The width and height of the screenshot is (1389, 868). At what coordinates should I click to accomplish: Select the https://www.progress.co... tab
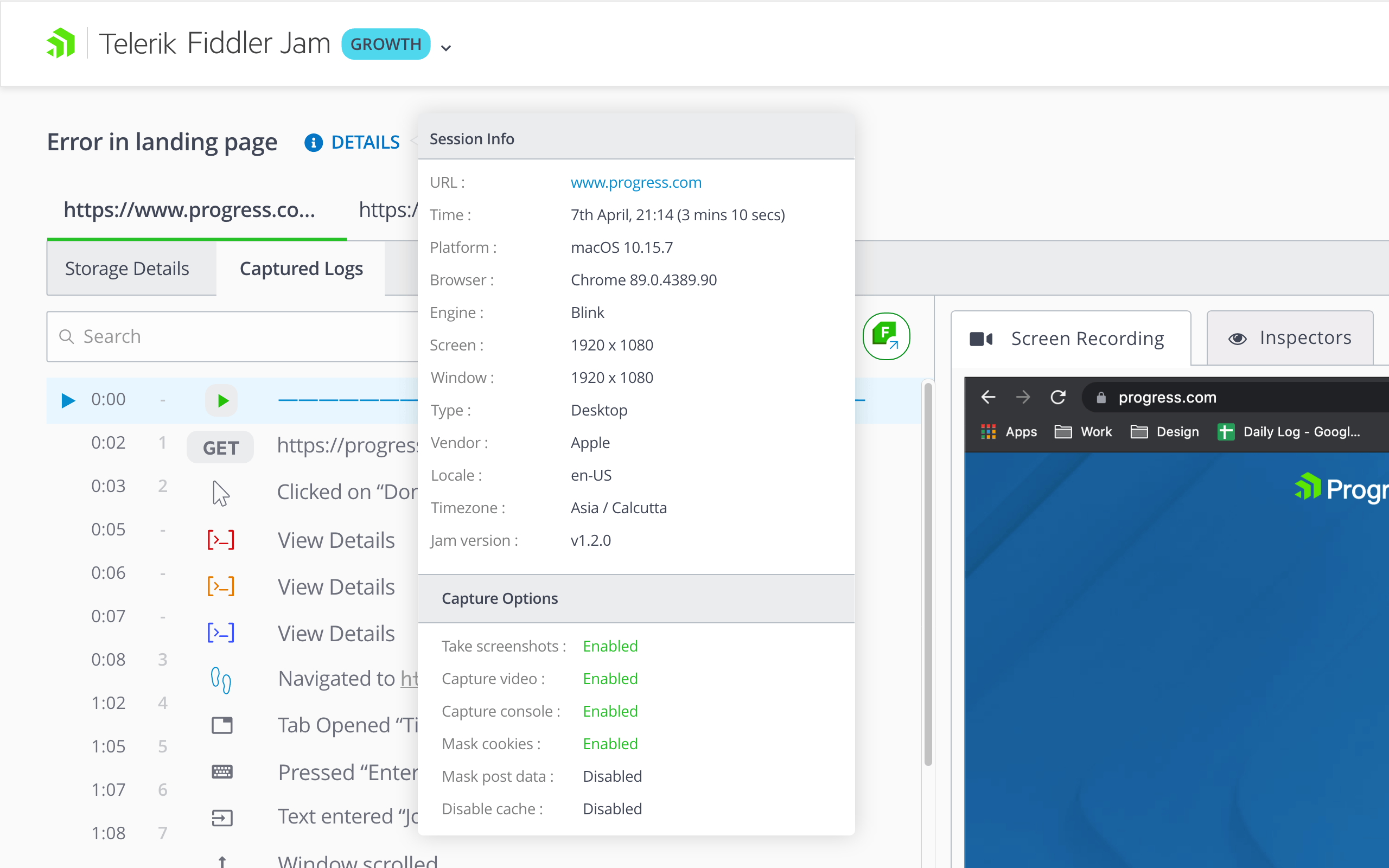click(x=189, y=209)
